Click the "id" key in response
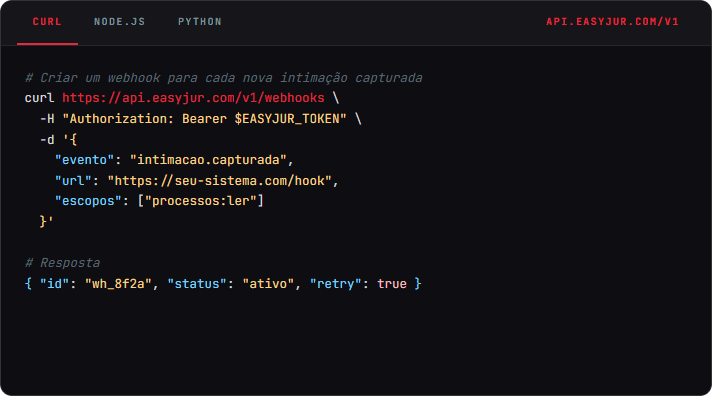Image resolution: width=712 pixels, height=396 pixels. (x=54, y=284)
